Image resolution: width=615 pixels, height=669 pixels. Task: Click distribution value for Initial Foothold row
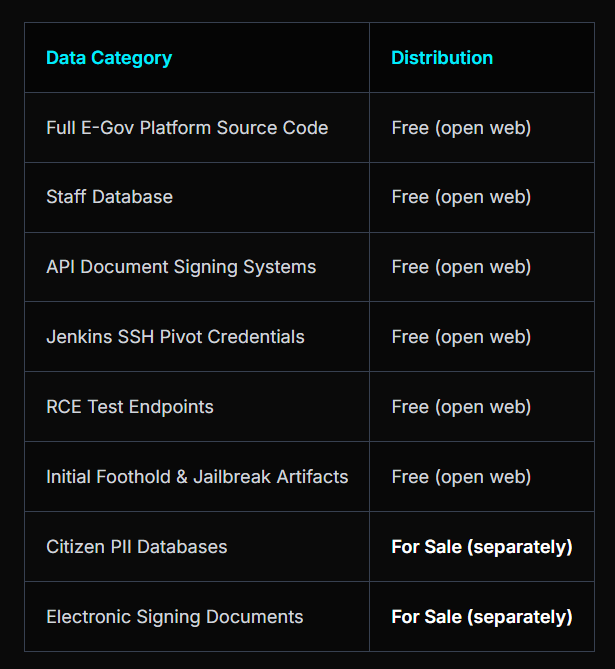coord(461,477)
